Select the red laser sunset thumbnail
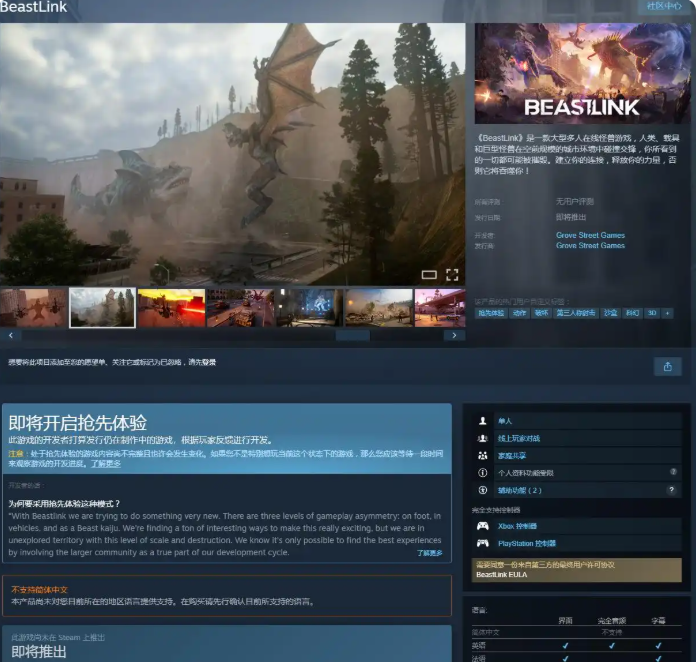This screenshot has width=696, height=662. (171, 308)
